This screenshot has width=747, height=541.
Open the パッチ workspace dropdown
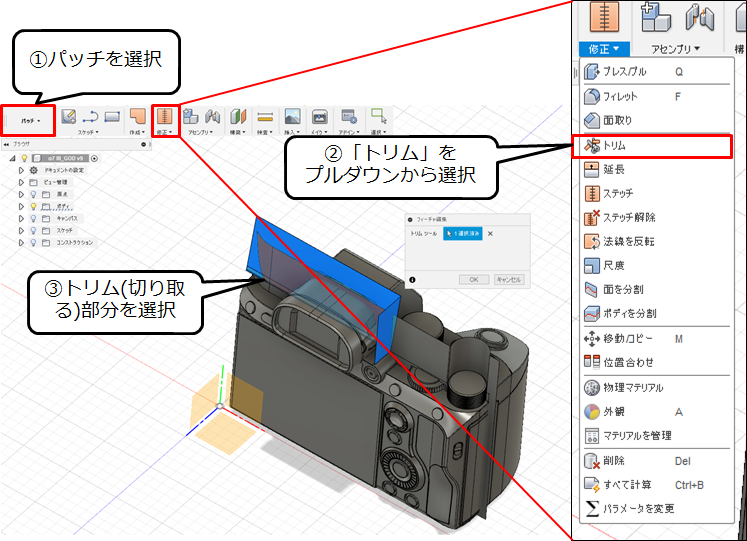click(30, 121)
